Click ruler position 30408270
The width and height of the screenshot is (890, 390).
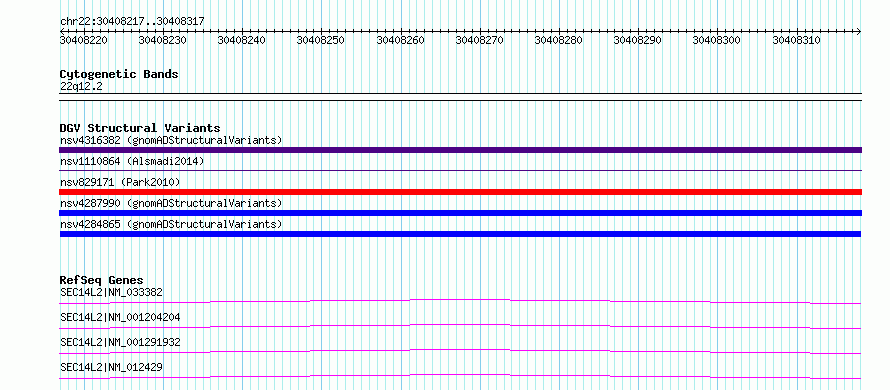pyautogui.click(x=480, y=41)
